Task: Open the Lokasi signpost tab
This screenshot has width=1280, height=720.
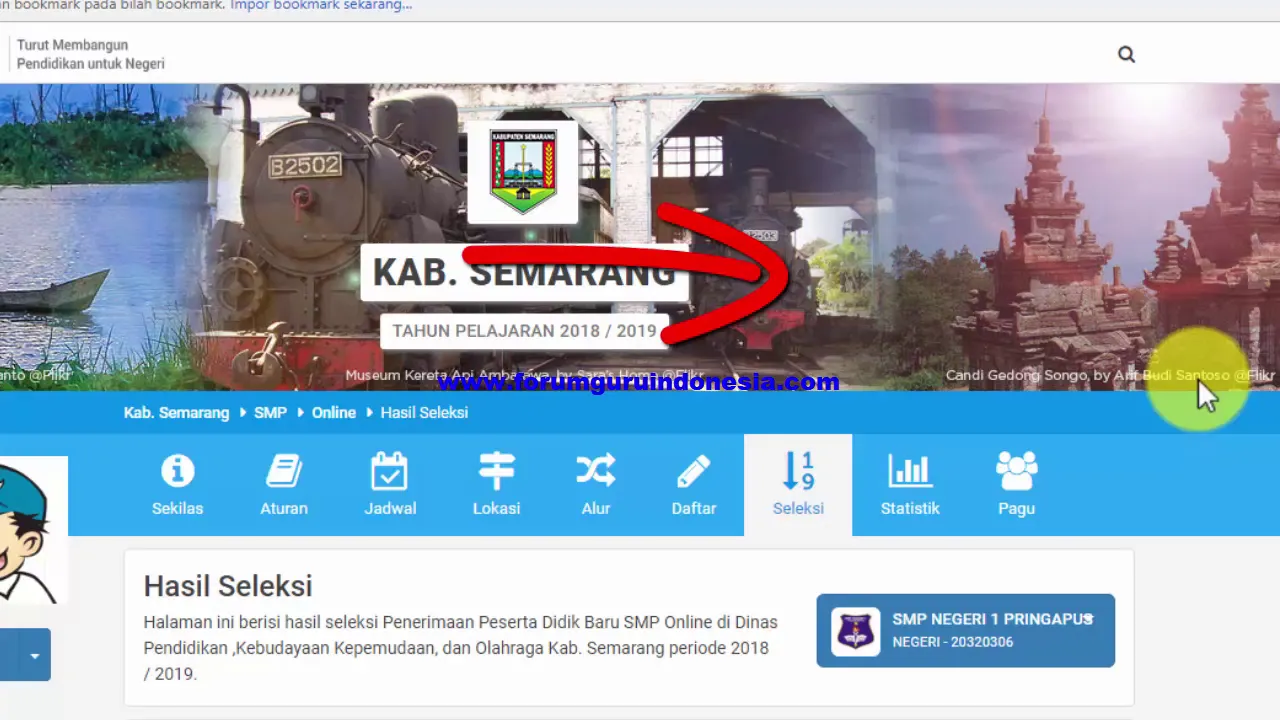Action: coord(496,485)
